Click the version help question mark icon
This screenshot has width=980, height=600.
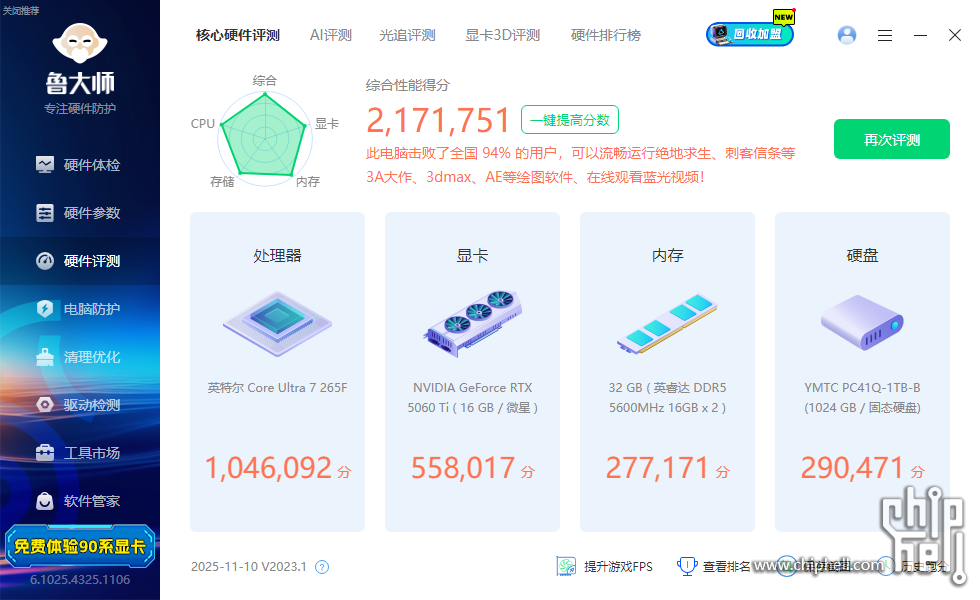[322, 567]
